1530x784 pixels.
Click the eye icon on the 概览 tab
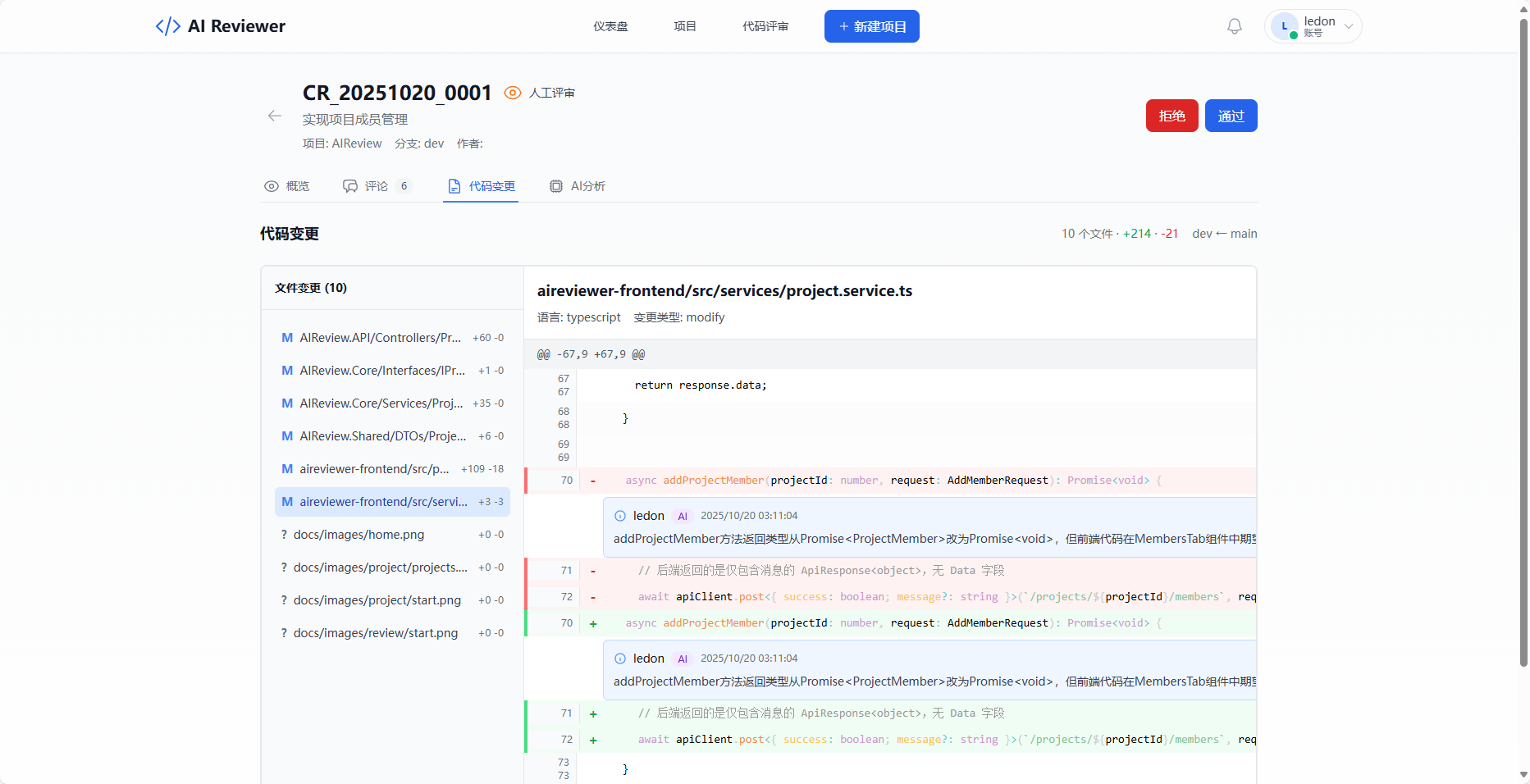coord(272,186)
